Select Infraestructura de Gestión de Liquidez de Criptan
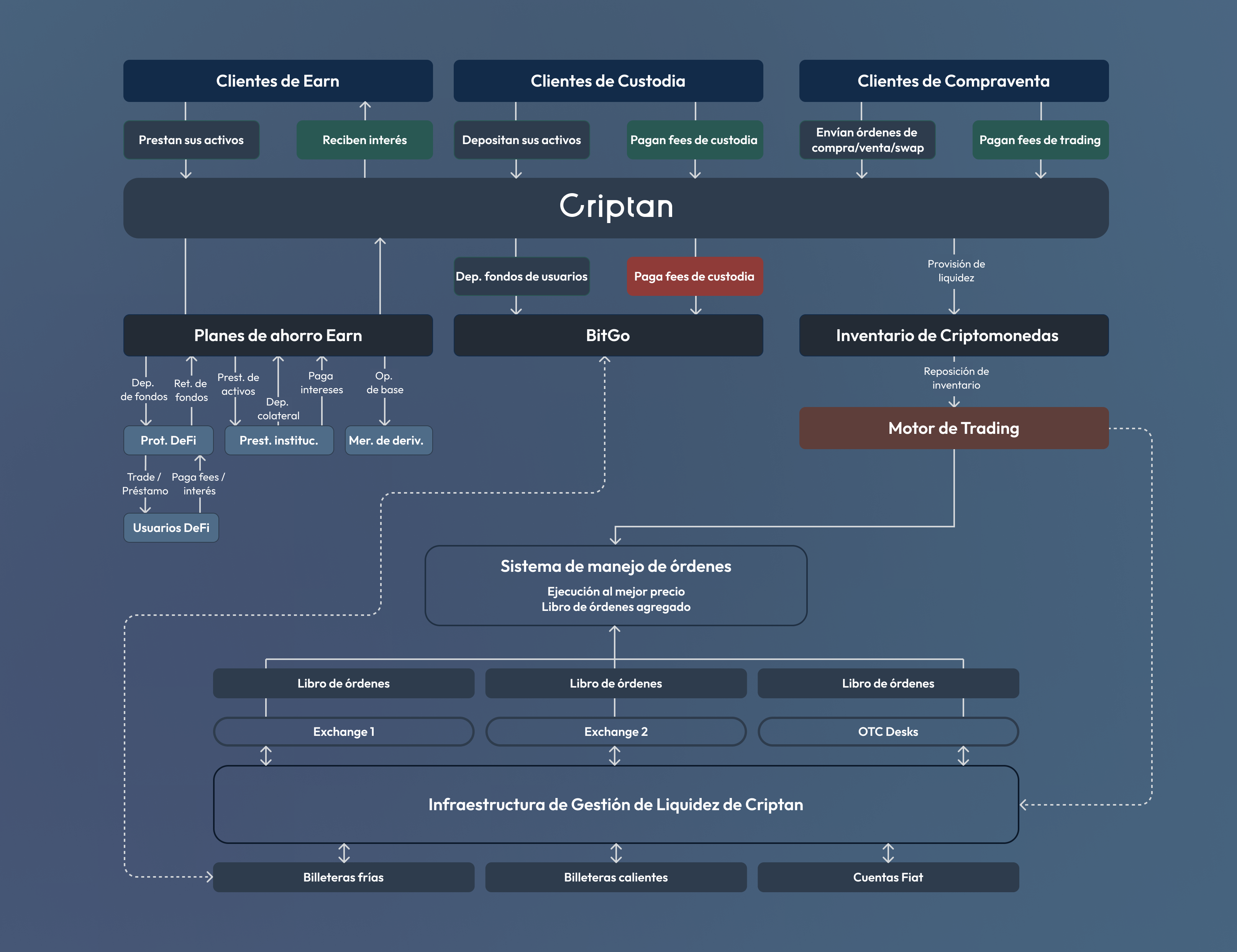The image size is (1237, 952). point(616,804)
